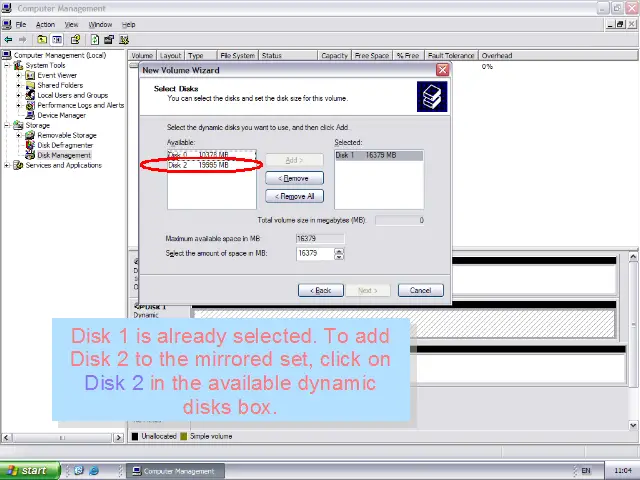
Task: Expand Performance Logs and Alerts node
Action: [x=18, y=105]
